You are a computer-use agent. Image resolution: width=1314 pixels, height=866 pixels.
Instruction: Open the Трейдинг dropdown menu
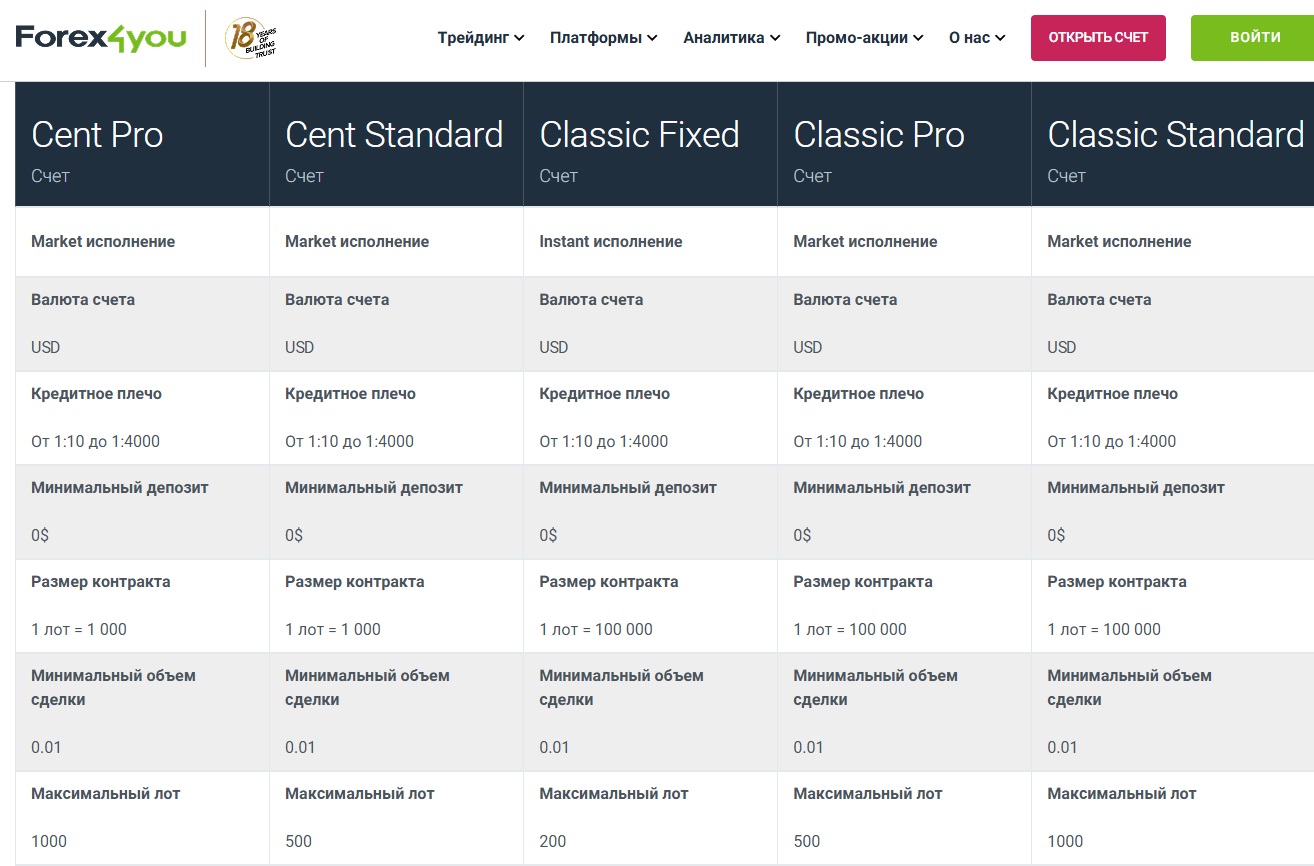(481, 38)
